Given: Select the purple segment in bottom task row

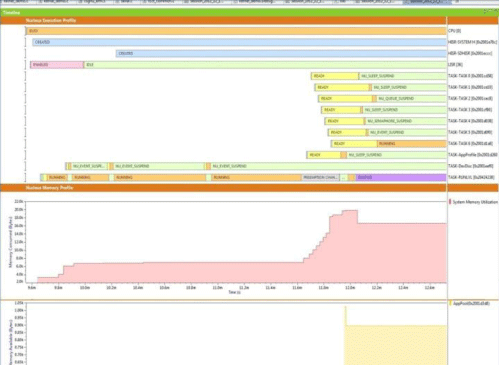Looking at the screenshot, I should pos(401,178).
